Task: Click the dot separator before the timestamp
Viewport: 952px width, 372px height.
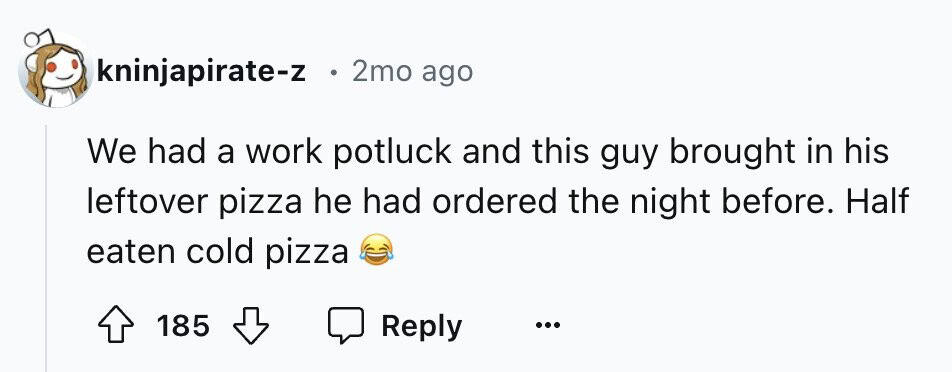Action: [332, 73]
